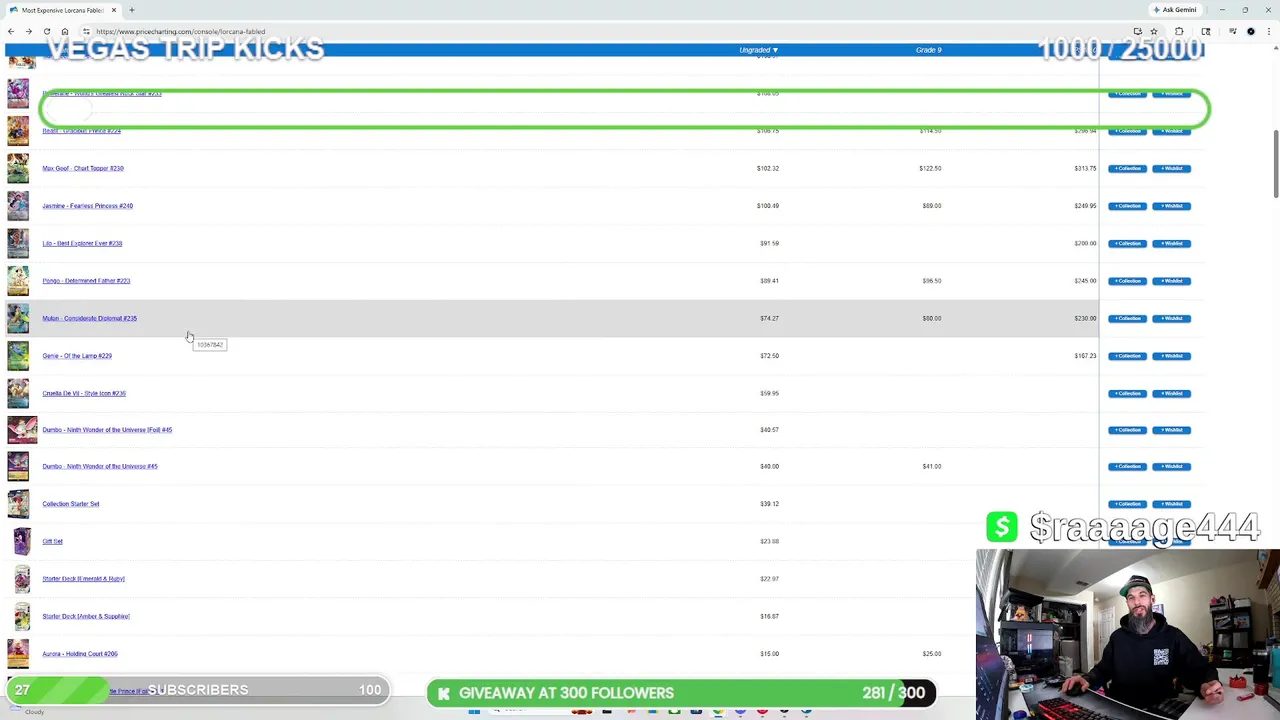
Task: Sort by the Grade 9 column header
Action: point(928,50)
